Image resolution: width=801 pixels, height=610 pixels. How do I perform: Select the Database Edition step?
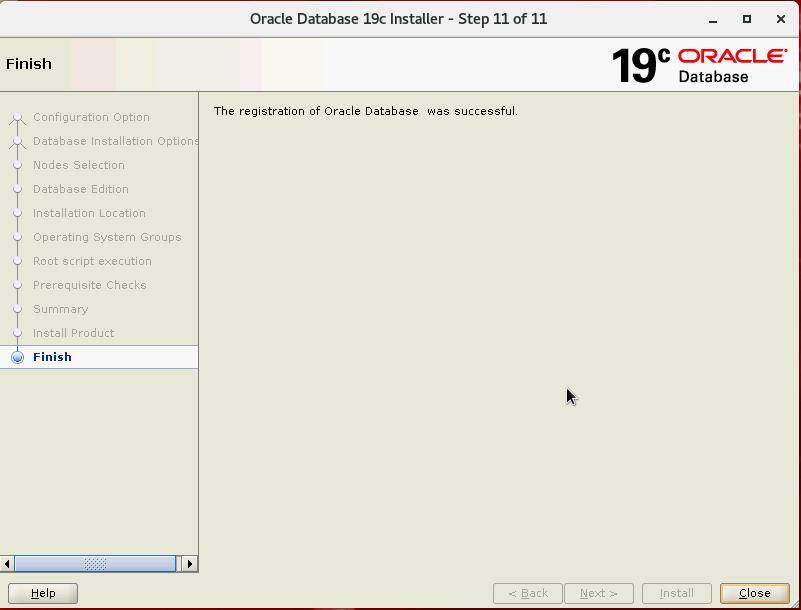[80, 189]
